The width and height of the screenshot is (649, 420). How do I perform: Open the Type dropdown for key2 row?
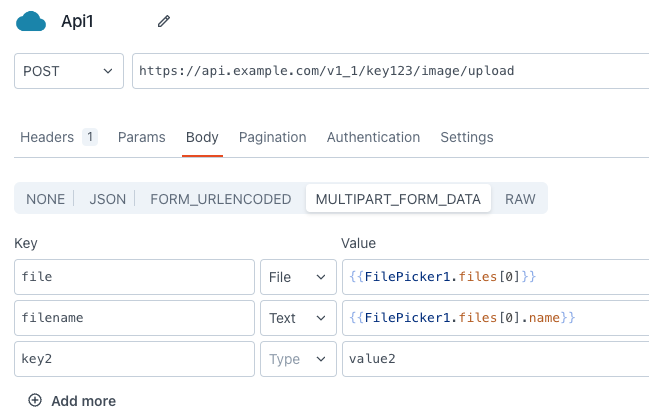point(297,359)
